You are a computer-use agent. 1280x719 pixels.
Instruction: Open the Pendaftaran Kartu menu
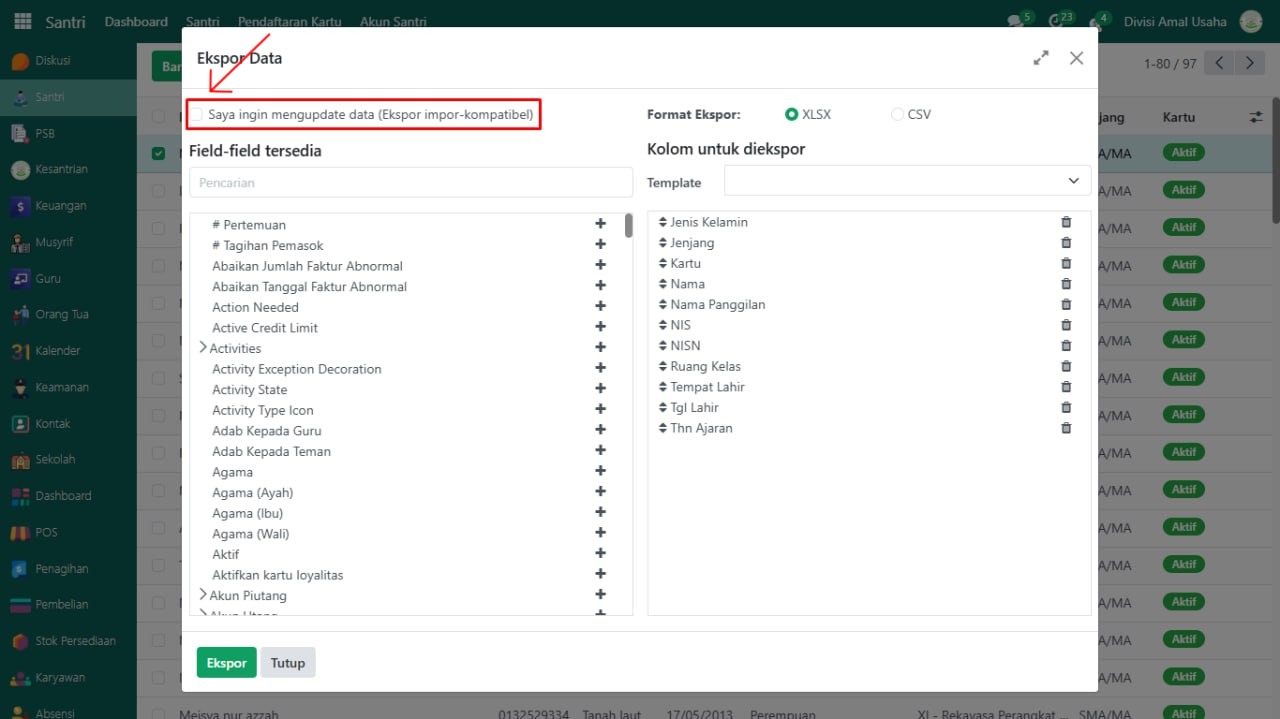(289, 22)
